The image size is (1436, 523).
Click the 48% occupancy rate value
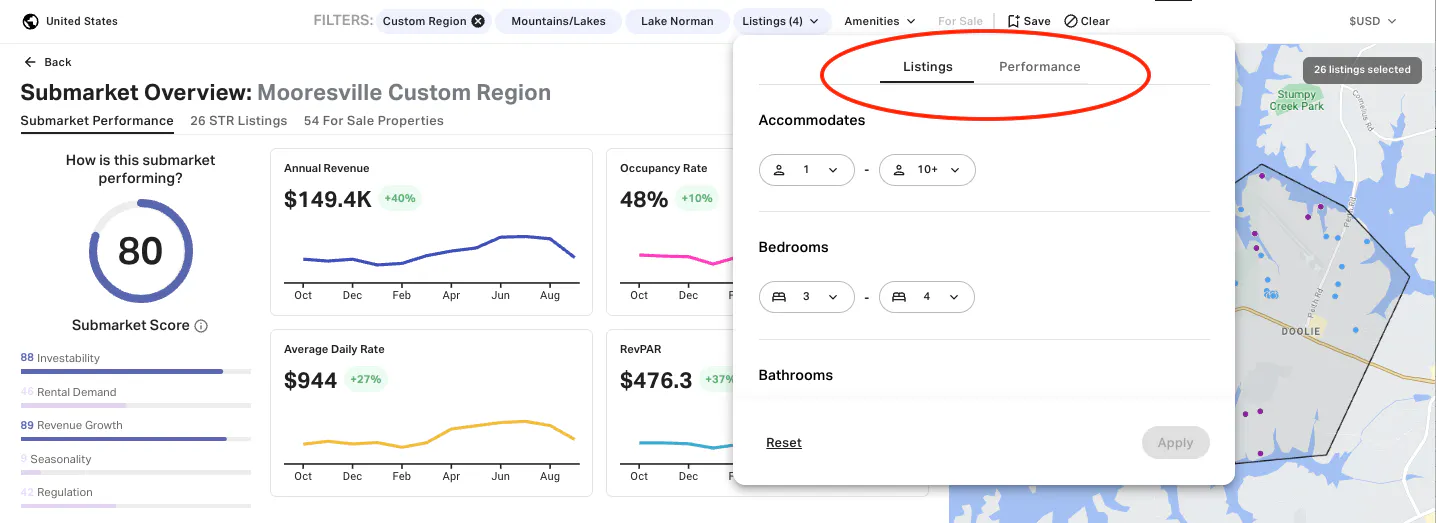644,199
